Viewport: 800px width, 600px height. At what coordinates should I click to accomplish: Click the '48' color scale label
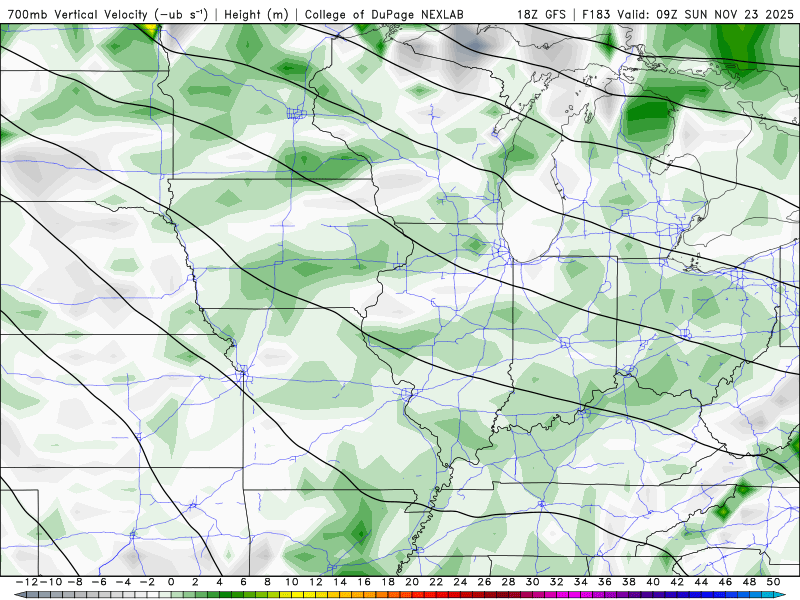point(749,582)
